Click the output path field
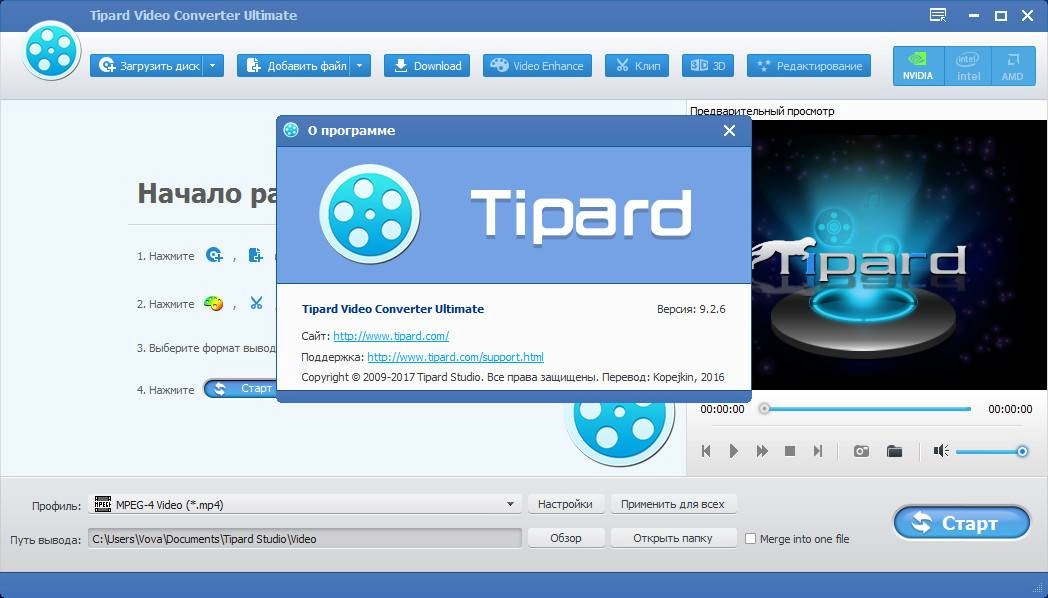This screenshot has width=1048, height=598. [x=304, y=539]
